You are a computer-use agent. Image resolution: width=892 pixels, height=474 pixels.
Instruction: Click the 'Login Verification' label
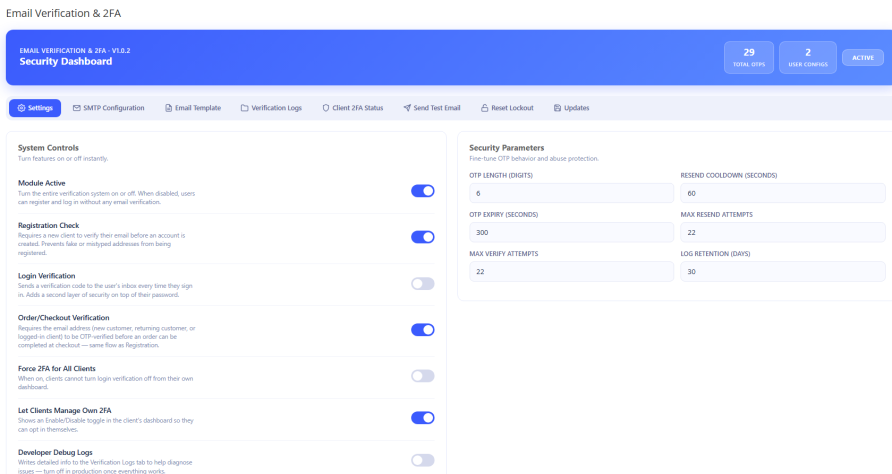[47, 276]
